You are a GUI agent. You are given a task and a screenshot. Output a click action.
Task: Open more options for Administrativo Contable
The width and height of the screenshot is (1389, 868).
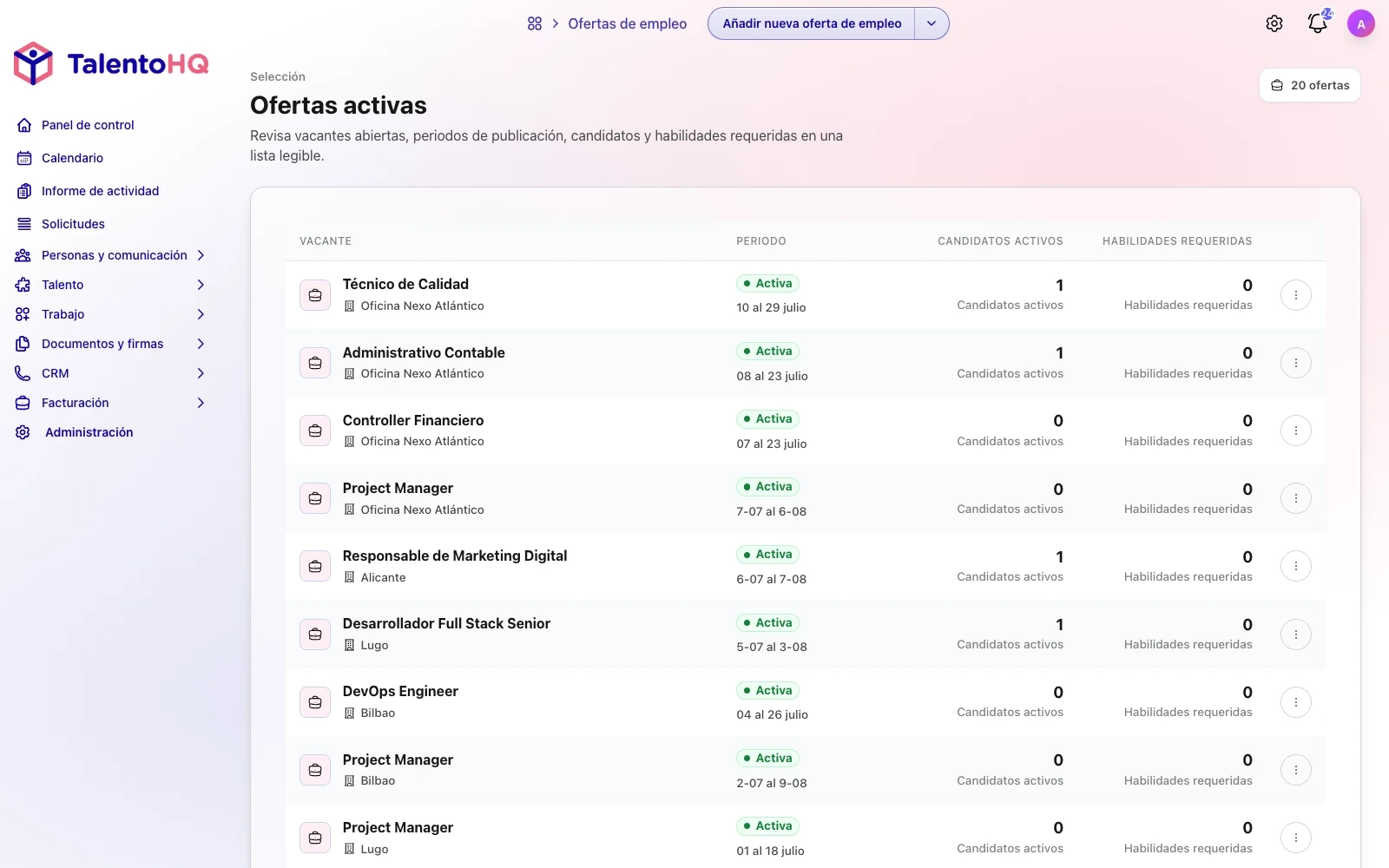[x=1296, y=363]
